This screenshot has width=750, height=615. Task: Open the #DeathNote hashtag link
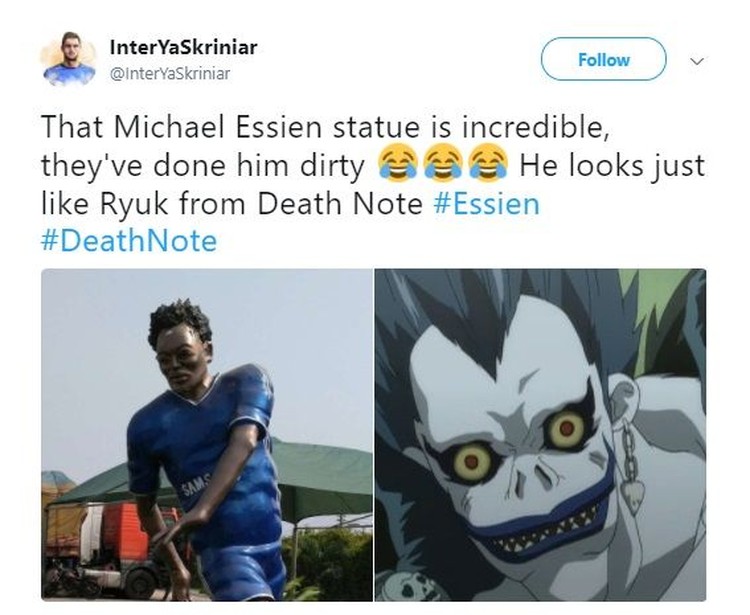[x=129, y=241]
